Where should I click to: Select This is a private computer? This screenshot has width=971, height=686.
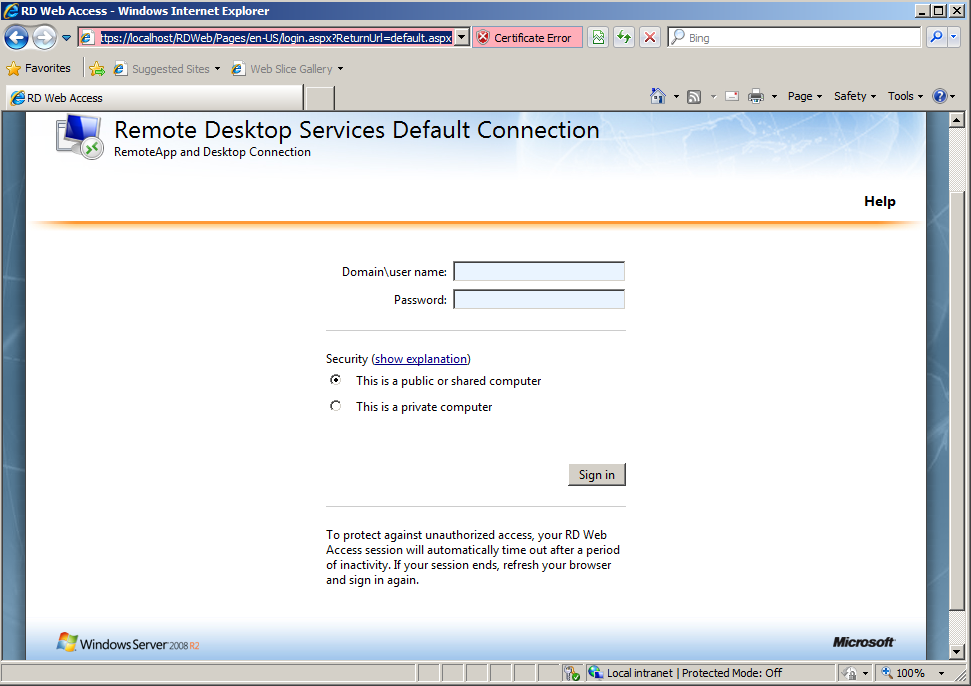click(336, 406)
